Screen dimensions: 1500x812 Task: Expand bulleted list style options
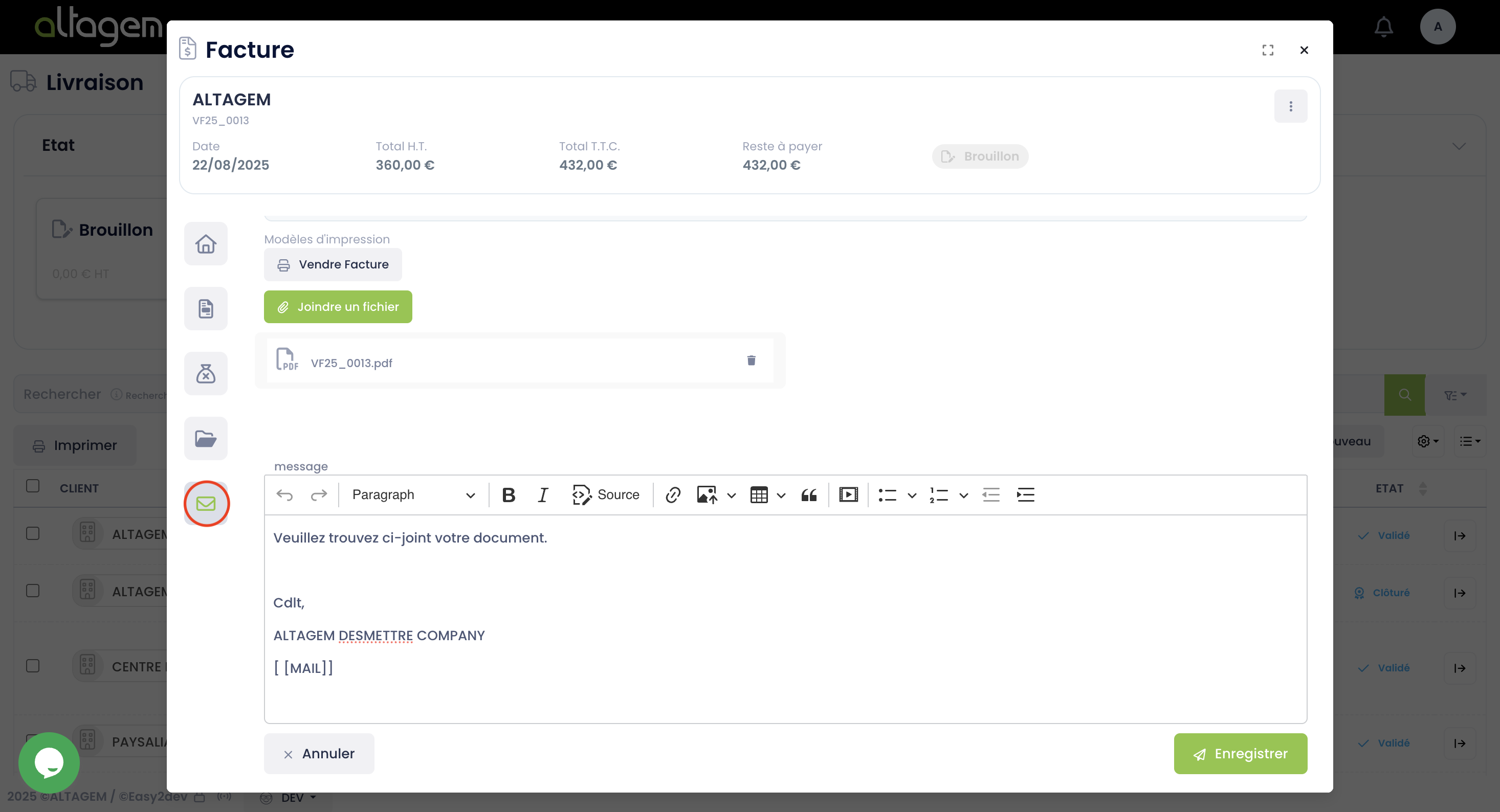click(912, 495)
